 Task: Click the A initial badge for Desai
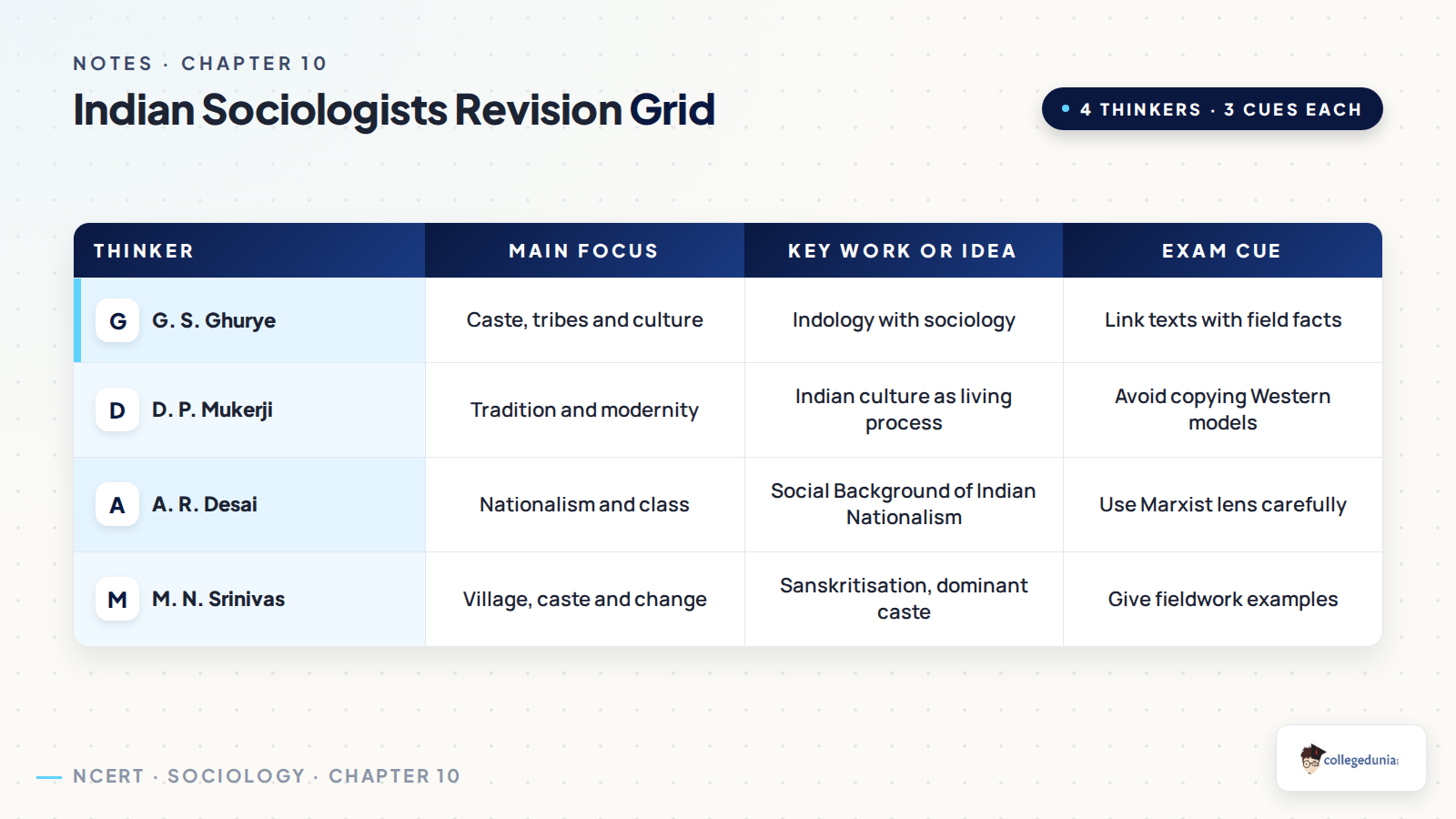[x=117, y=505]
